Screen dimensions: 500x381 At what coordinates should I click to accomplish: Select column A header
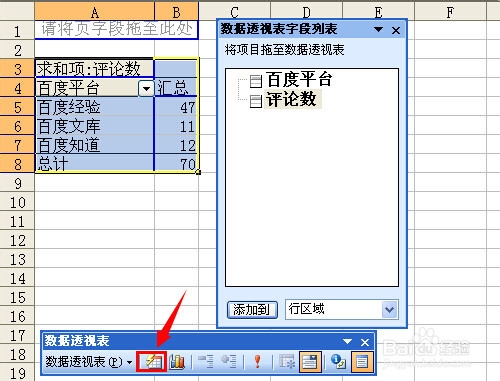94,12
